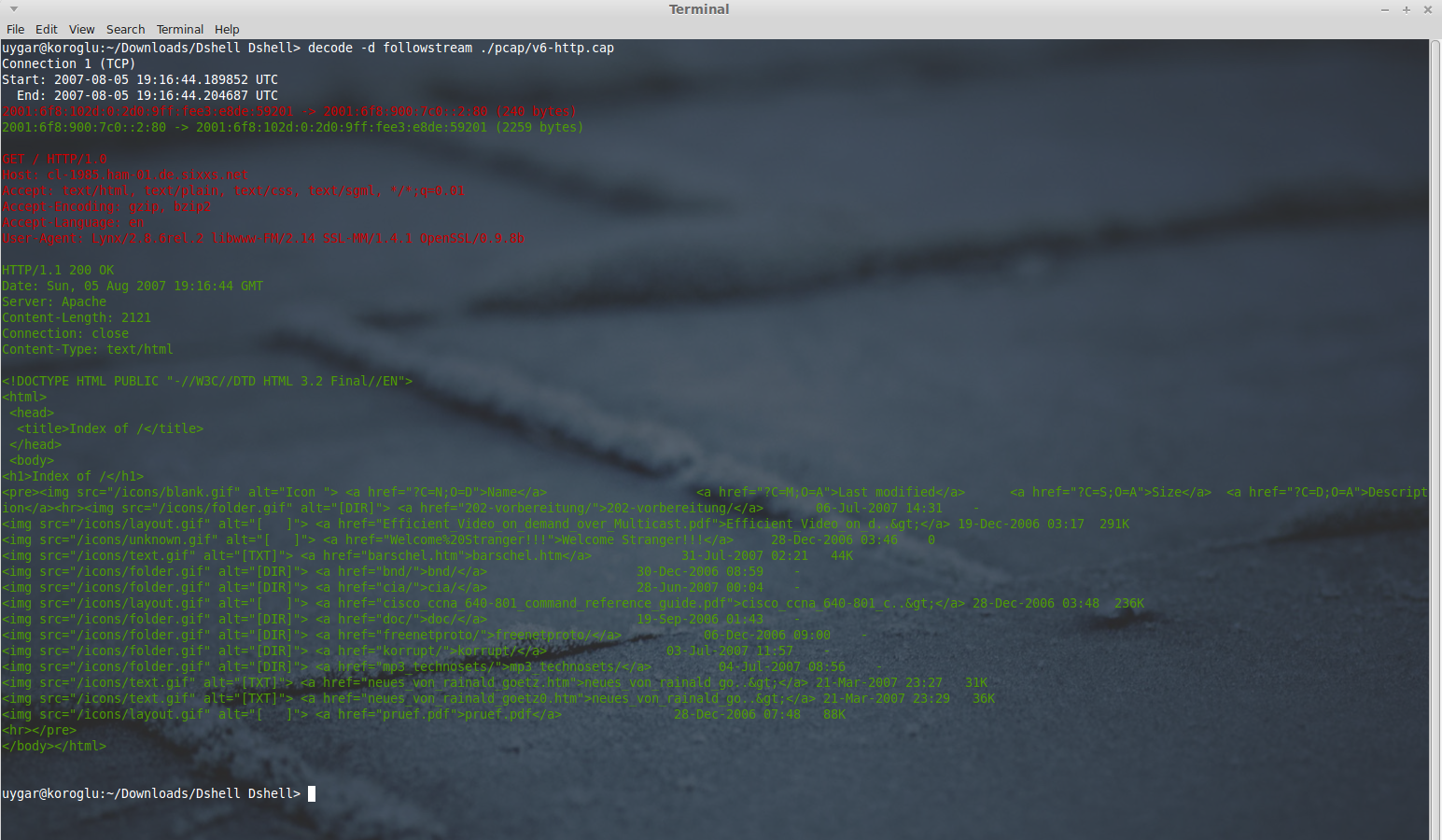Open the View menu
The image size is (1442, 840).
pyautogui.click(x=82, y=29)
